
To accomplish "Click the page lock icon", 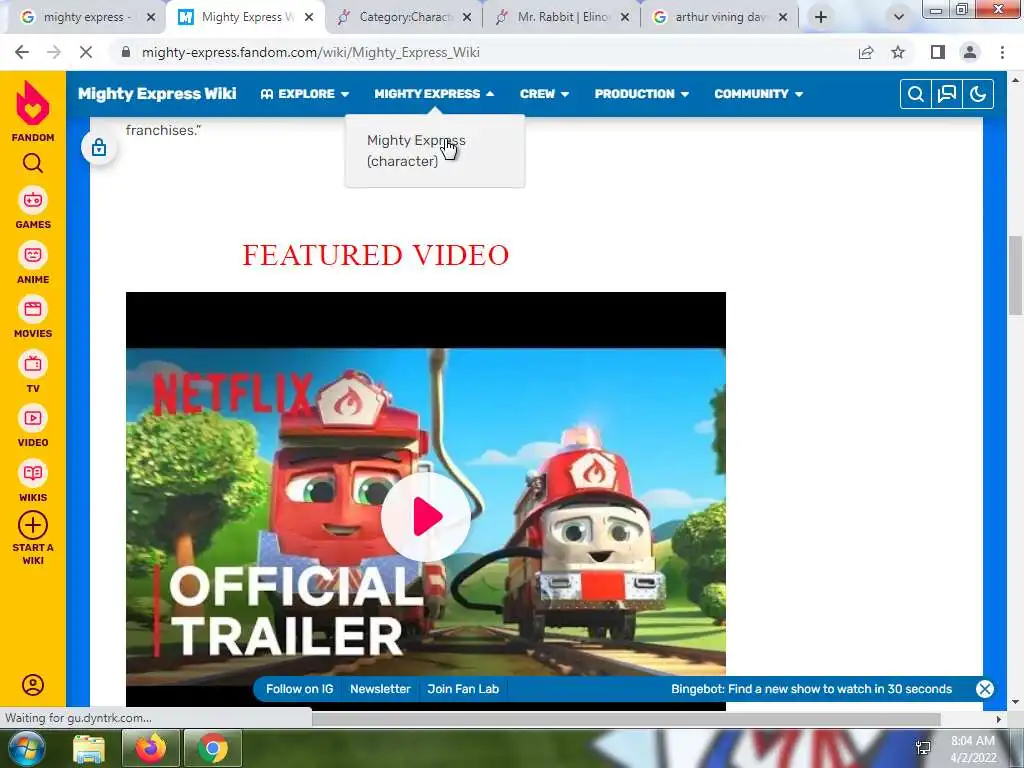I will pos(99,148).
